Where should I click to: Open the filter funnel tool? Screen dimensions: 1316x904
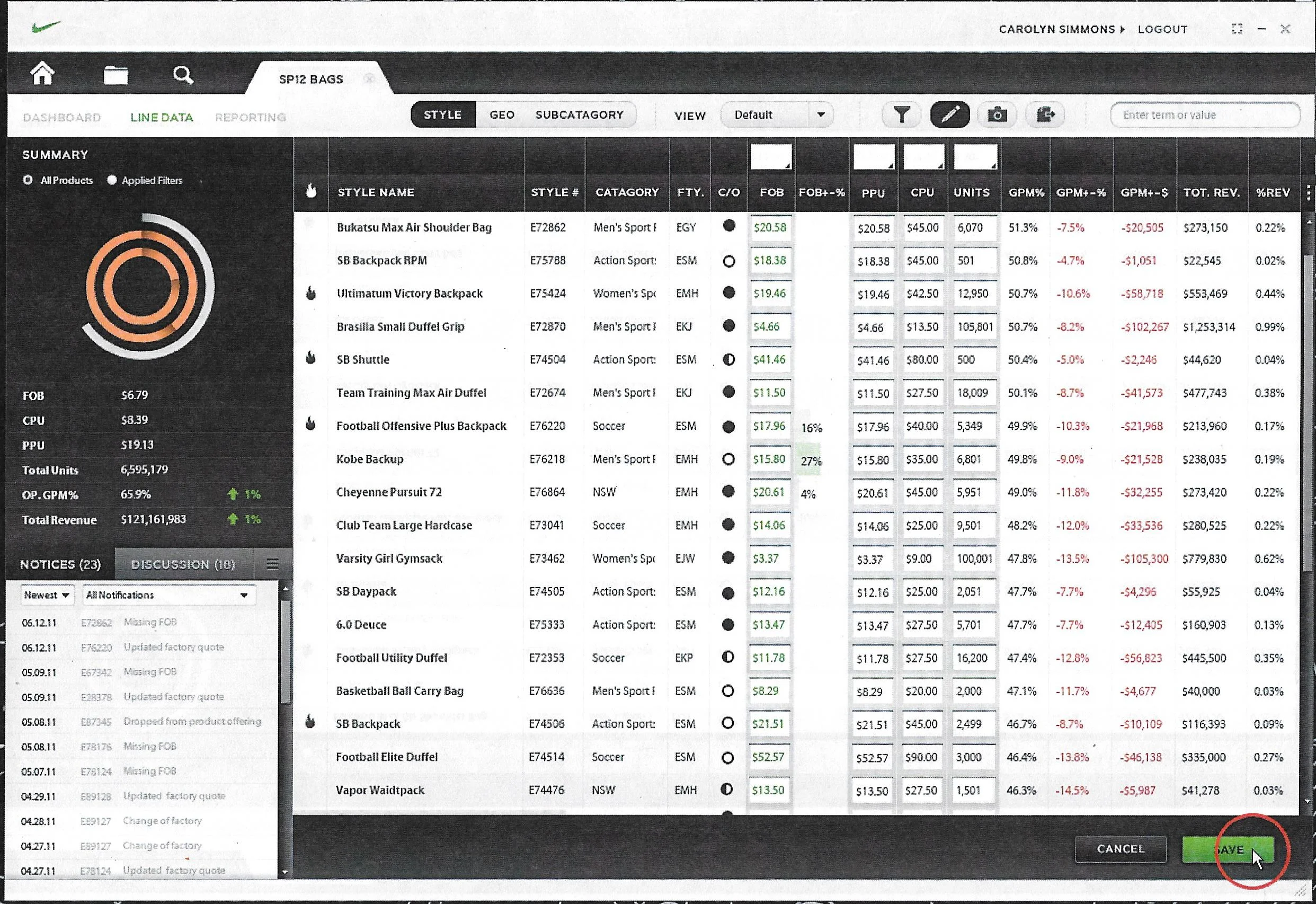point(901,115)
